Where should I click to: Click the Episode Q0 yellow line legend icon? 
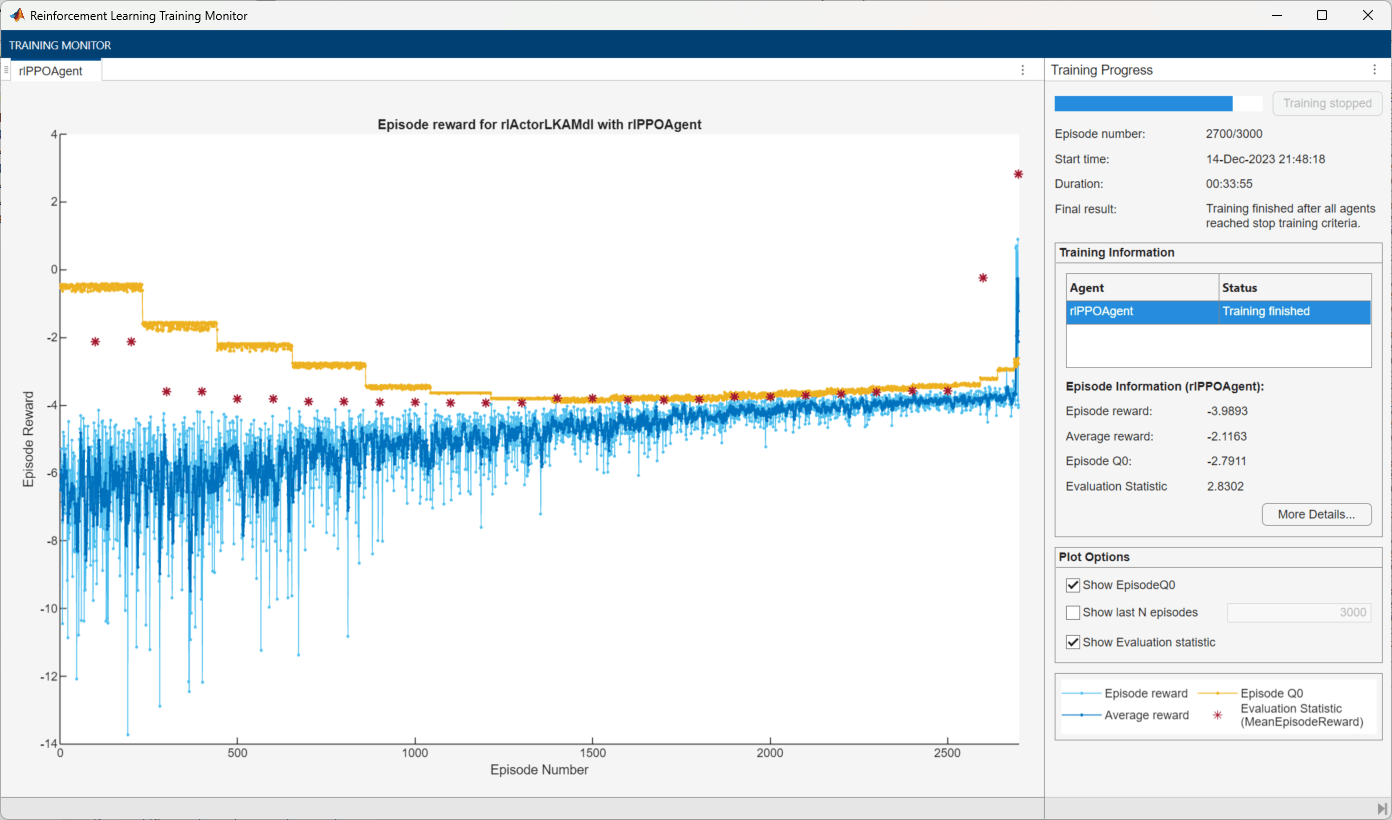(1217, 693)
